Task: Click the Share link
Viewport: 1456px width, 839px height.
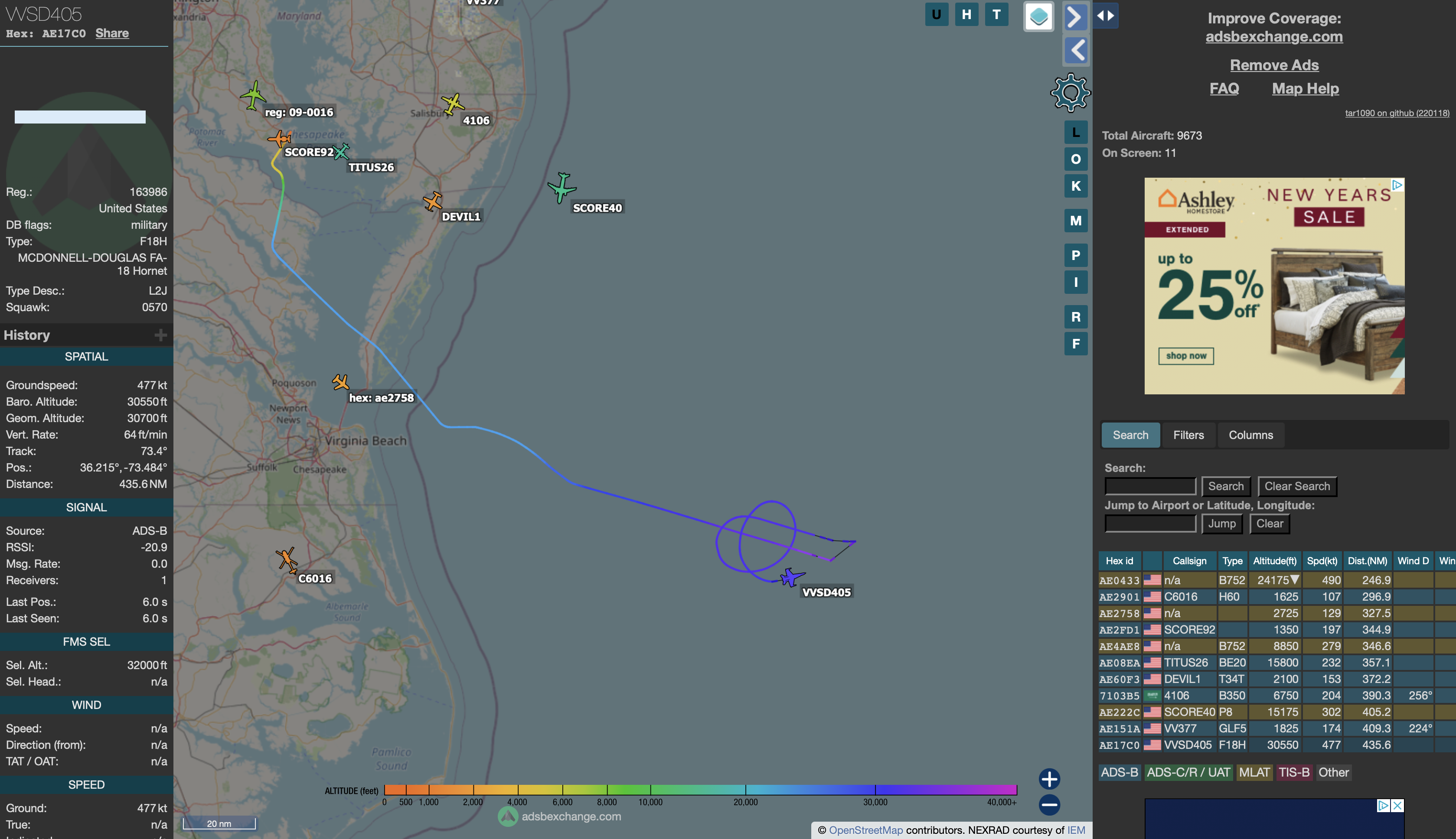Action: click(x=112, y=33)
